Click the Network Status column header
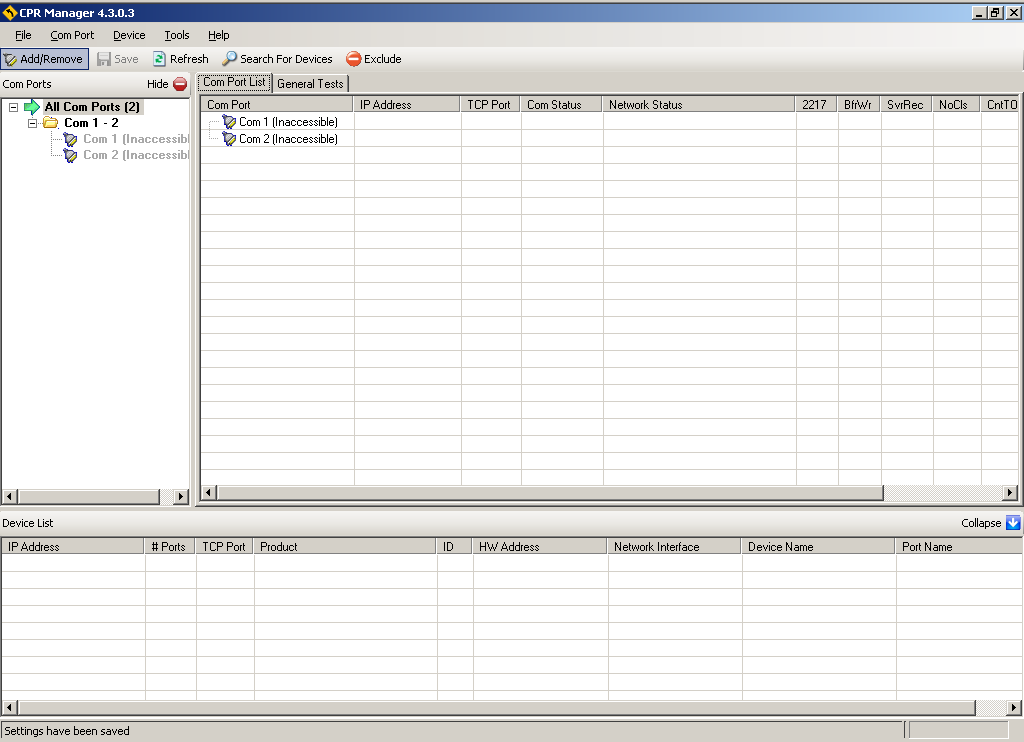This screenshot has width=1024, height=742. point(698,104)
